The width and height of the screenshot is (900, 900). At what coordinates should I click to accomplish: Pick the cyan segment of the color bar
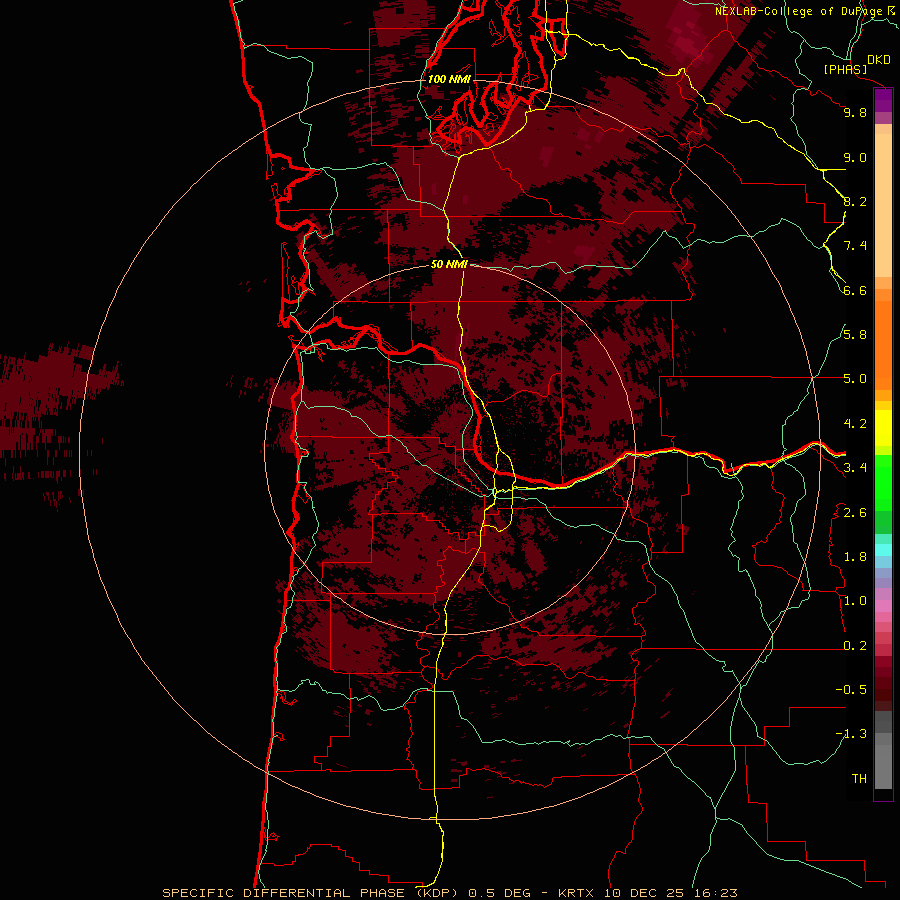883,549
